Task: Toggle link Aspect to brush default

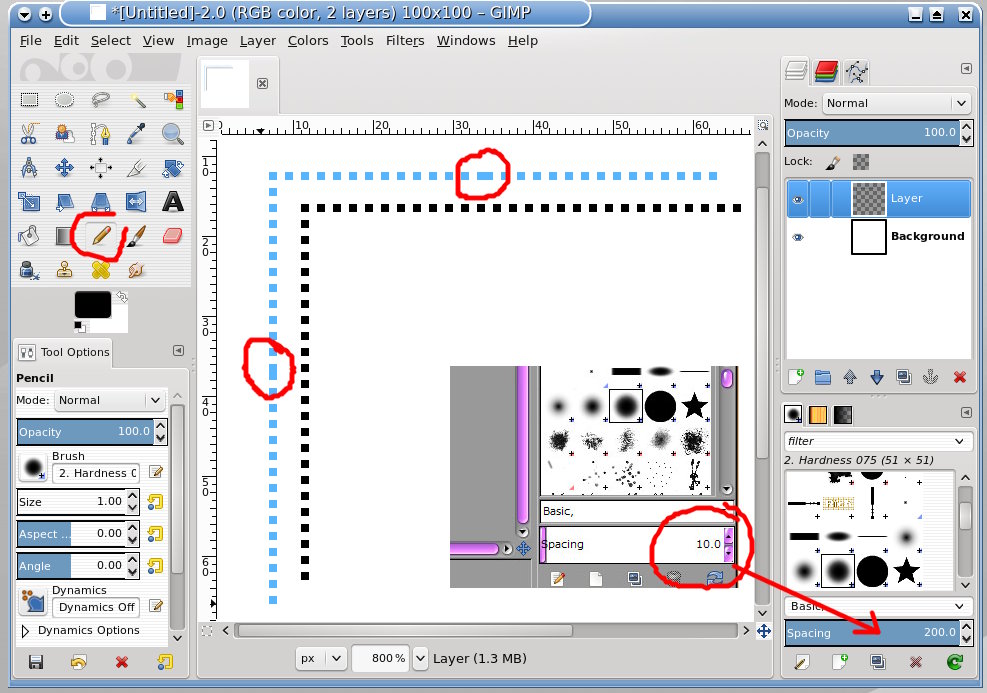Action: click(x=155, y=534)
